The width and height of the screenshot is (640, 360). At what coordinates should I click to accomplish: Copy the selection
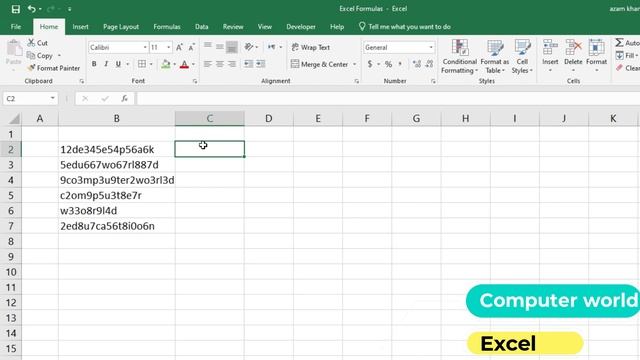(40, 56)
